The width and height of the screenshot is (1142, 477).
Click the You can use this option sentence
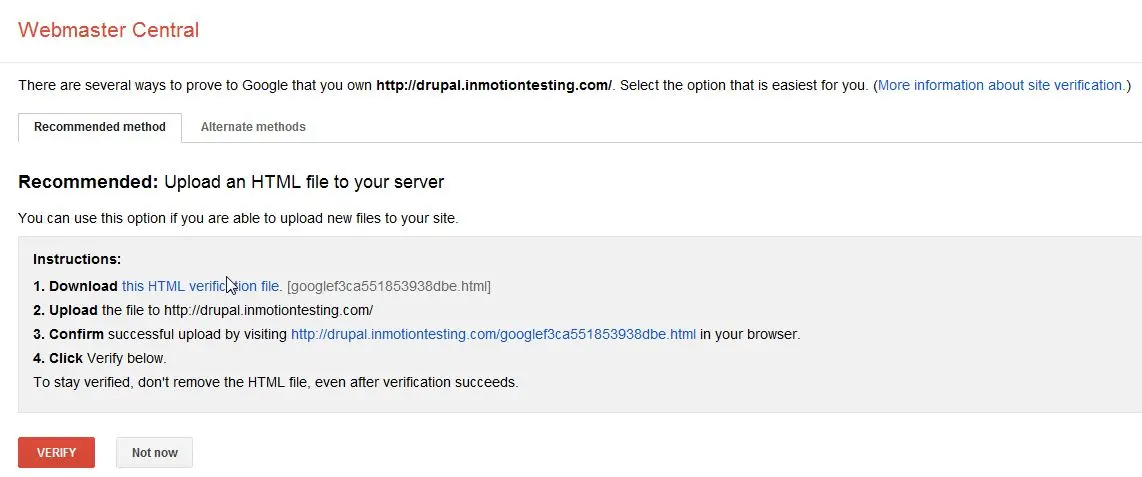(238, 218)
